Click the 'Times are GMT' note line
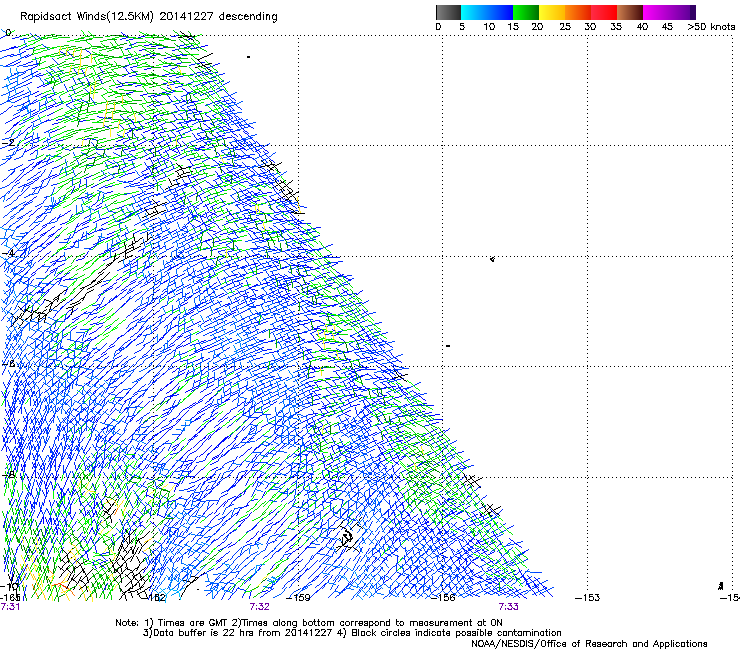Viewport: 740px width, 650px height. [309, 623]
